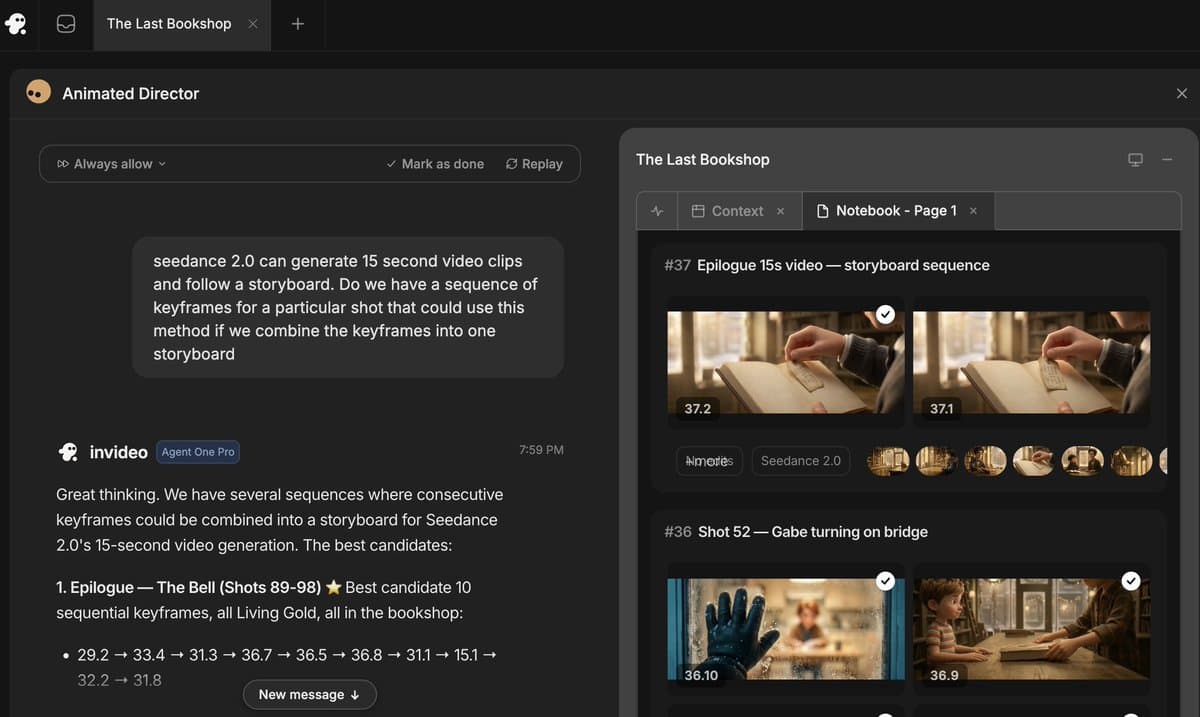Close the Notebook - Page 1 tab
Screen dimensions: 1200x717
973,211
